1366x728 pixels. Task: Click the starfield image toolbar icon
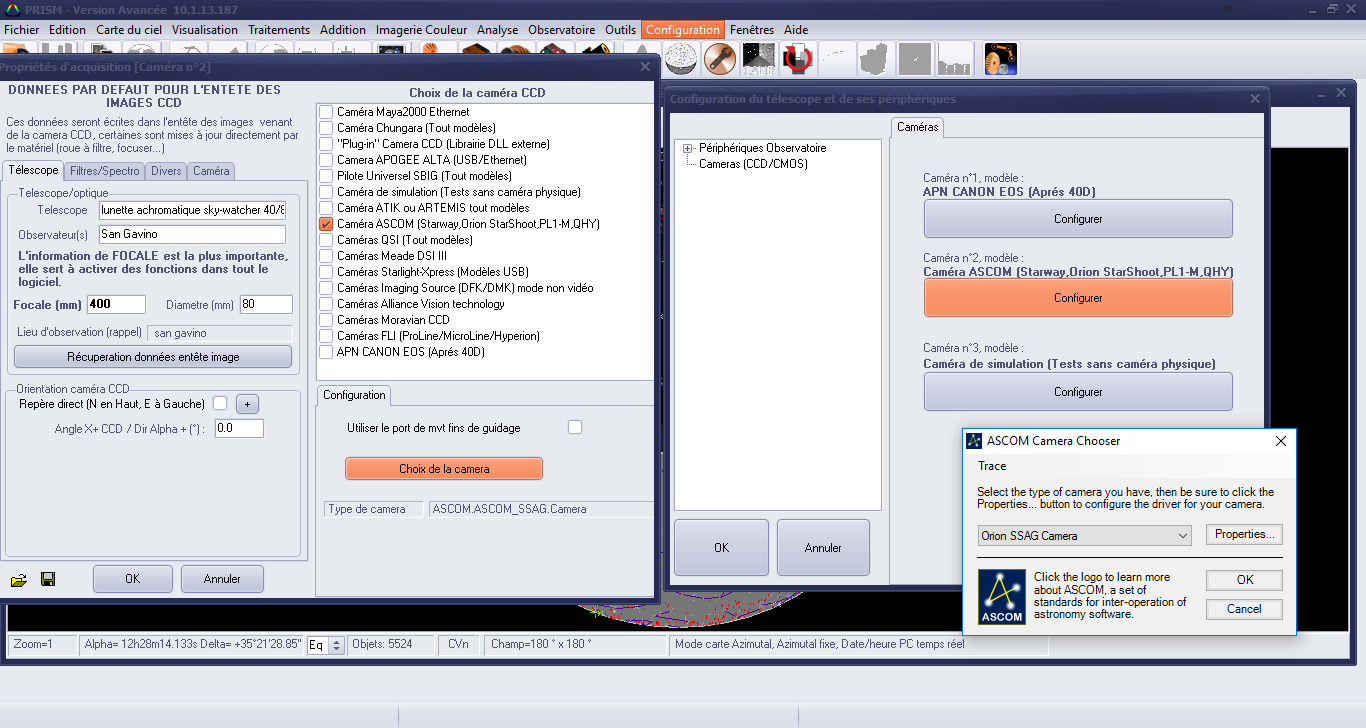coord(758,60)
